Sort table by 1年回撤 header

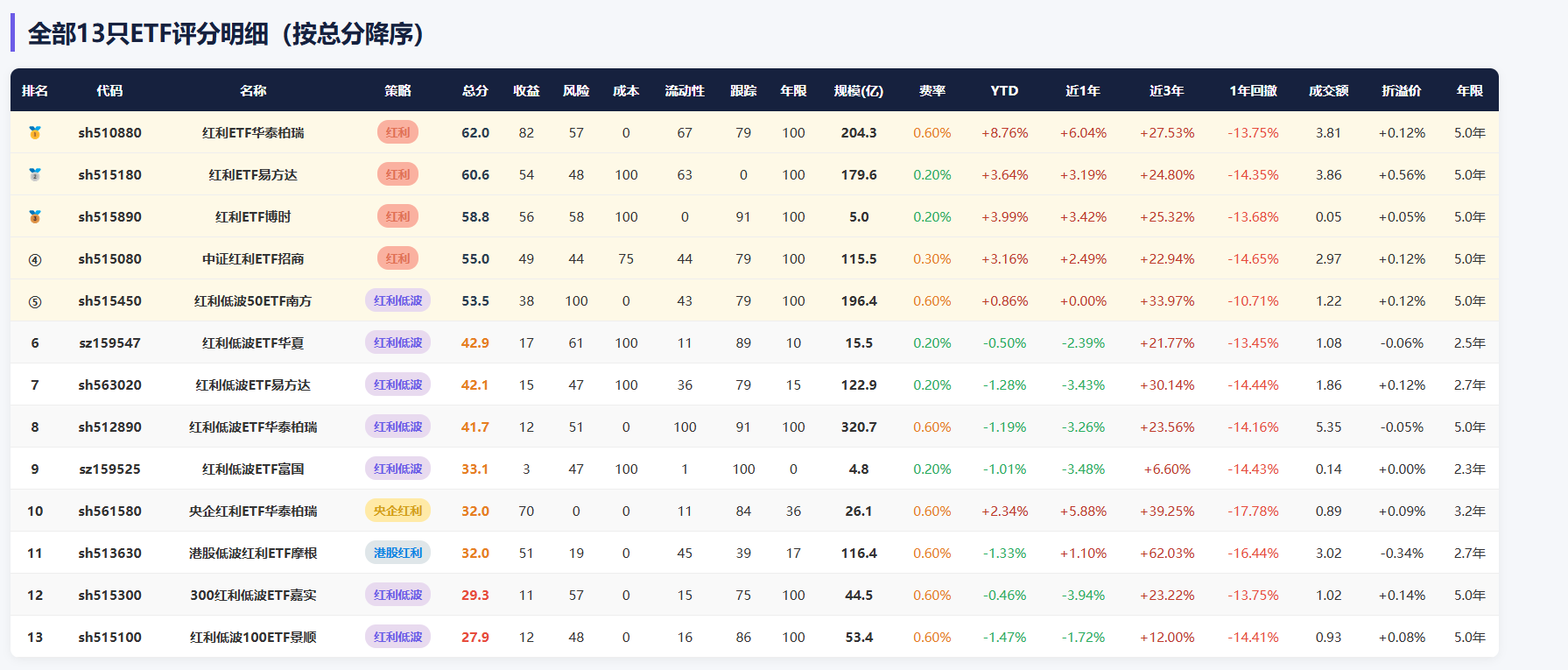pos(1253,90)
